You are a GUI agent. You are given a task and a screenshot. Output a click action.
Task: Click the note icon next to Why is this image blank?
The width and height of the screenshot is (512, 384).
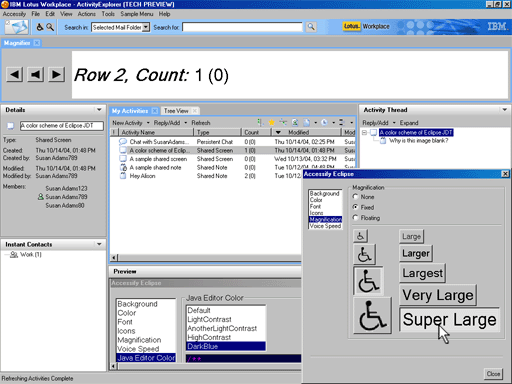[x=383, y=141]
